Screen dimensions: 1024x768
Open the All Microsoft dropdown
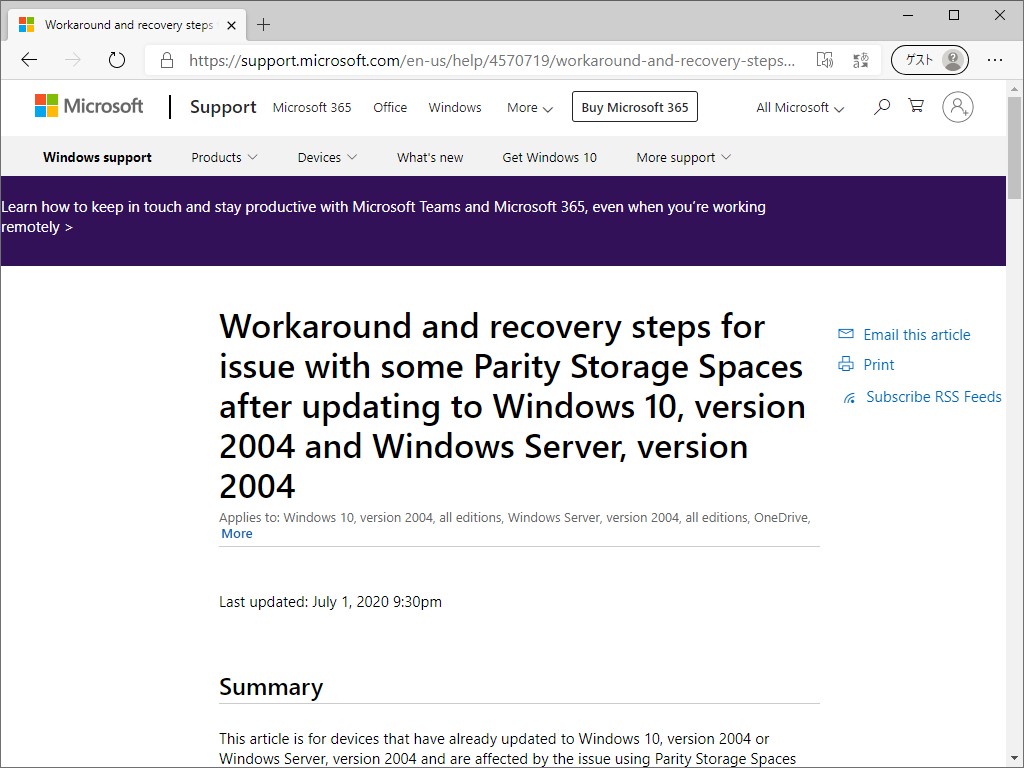coord(798,107)
